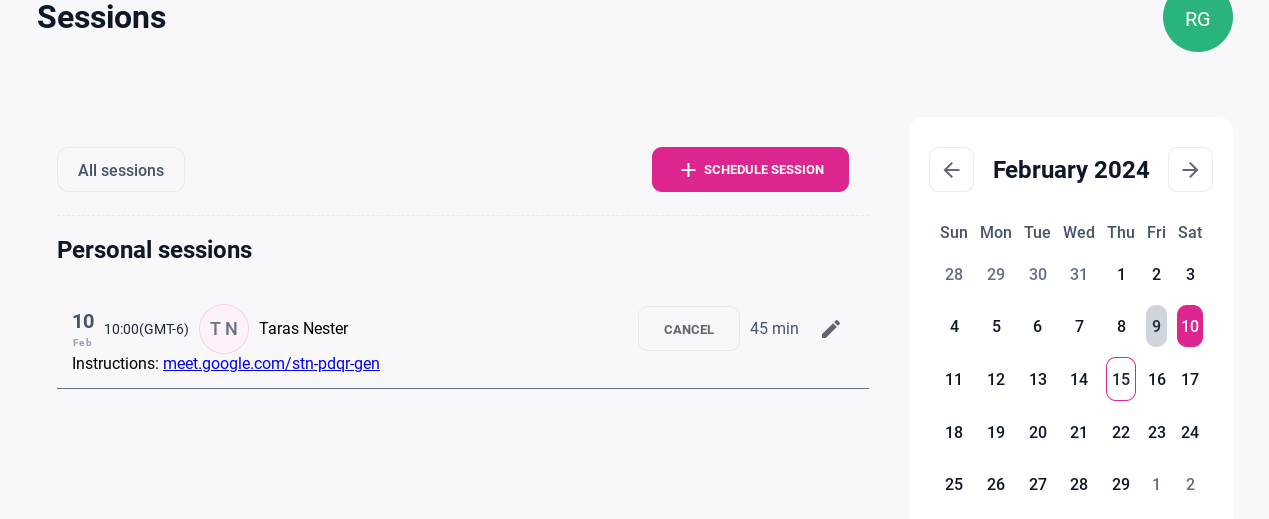
Task: Select February 15 on the calendar
Action: tap(1121, 379)
